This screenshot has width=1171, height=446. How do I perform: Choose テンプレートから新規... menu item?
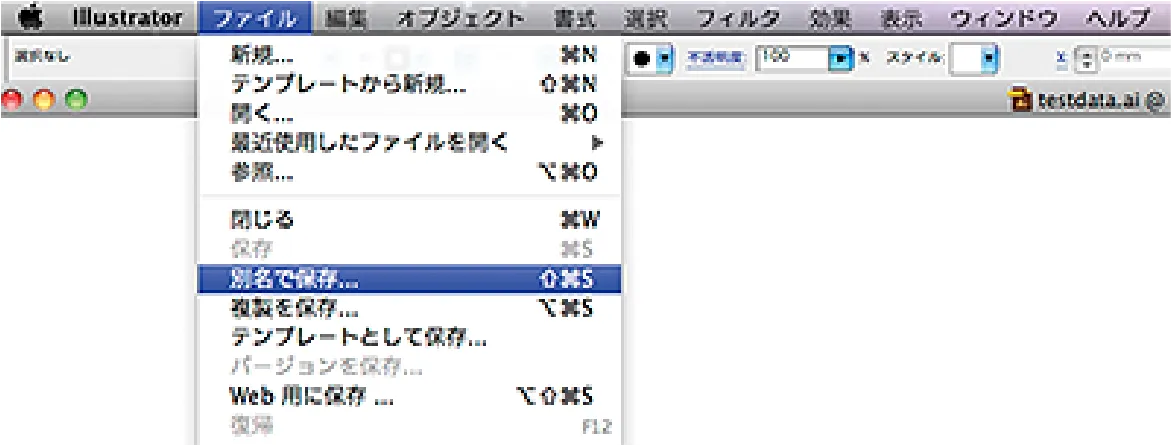(x=409, y=84)
